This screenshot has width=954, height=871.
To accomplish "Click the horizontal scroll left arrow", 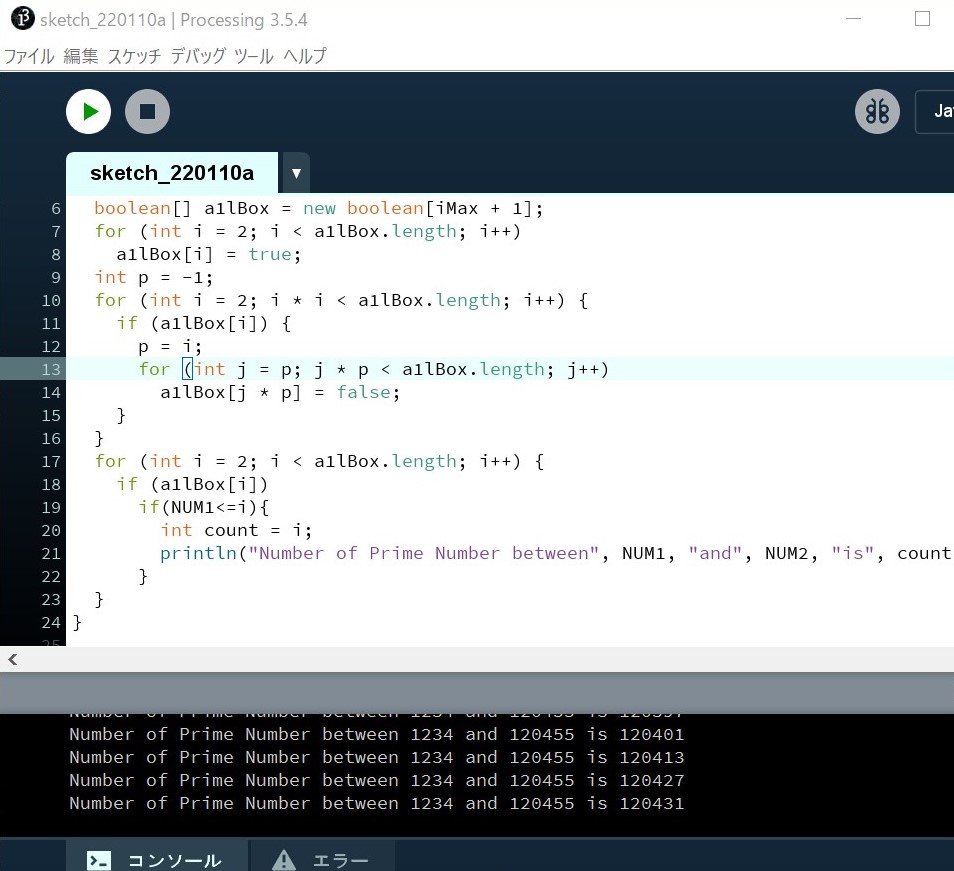I will (x=13, y=659).
